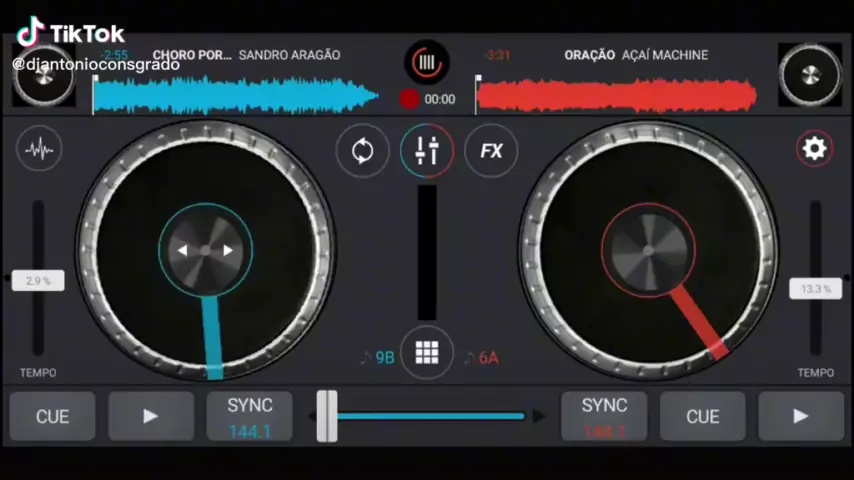Screen dimensions: 854x480
Task: Open right deck track vinyl thumbnail
Action: (x=809, y=76)
